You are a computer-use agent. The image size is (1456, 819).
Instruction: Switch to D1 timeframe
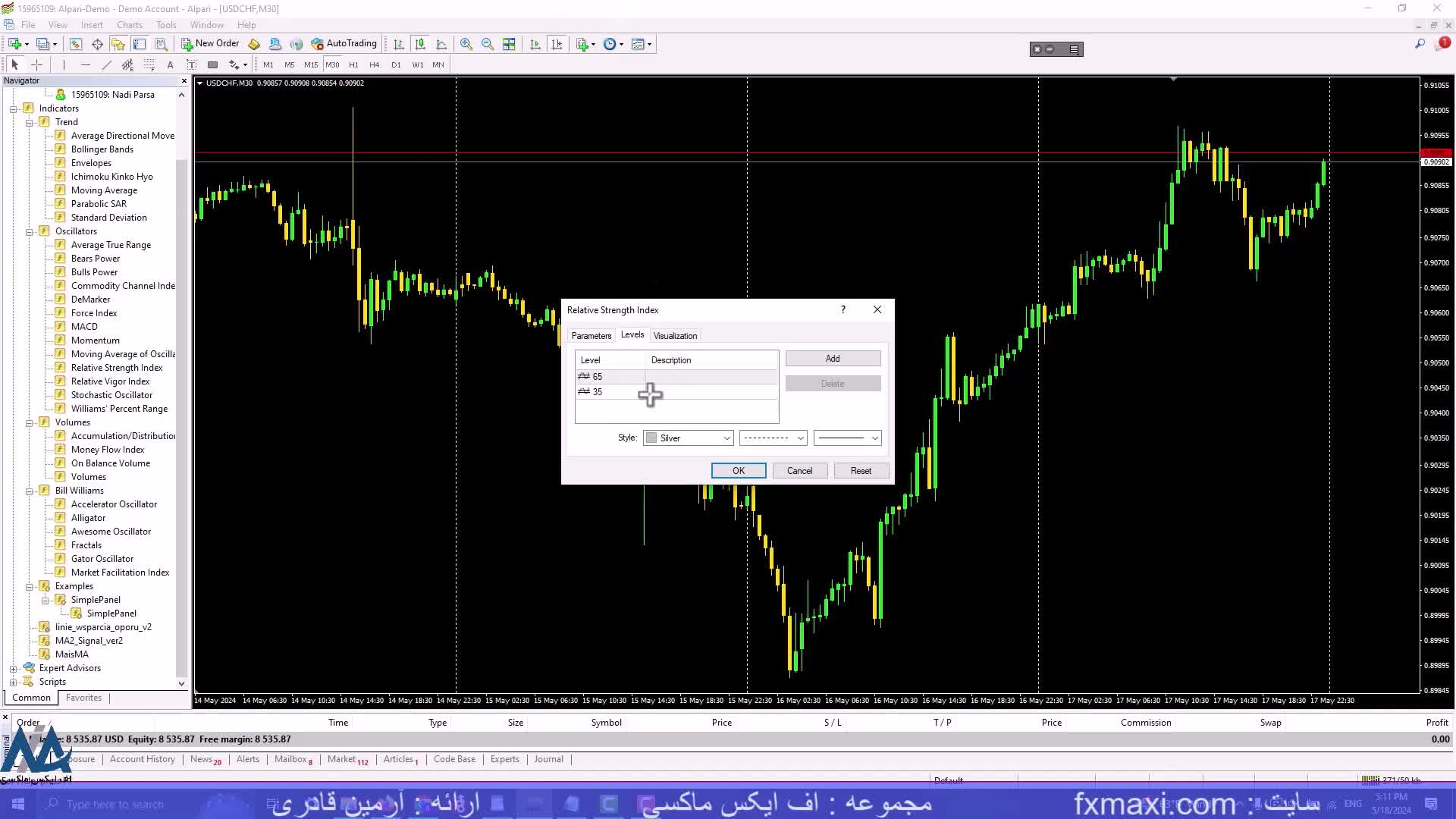click(x=396, y=64)
